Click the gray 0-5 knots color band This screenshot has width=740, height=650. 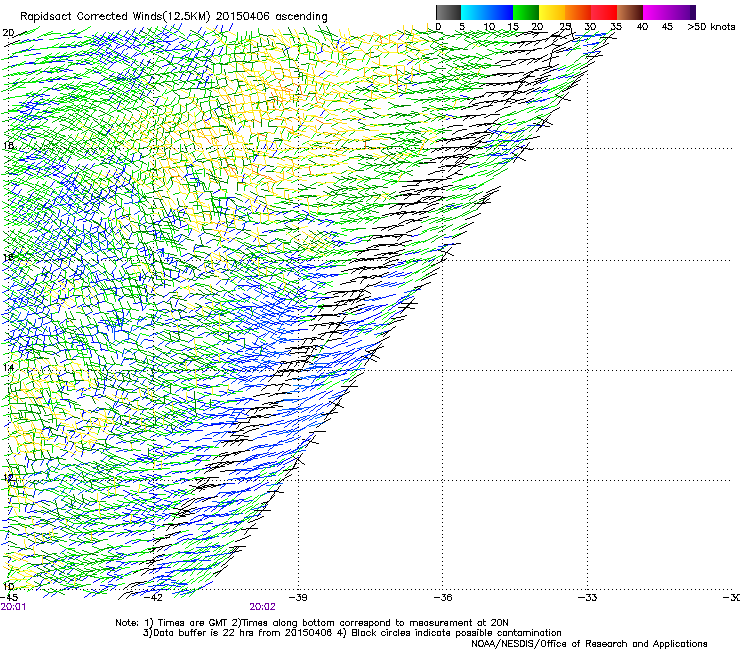(448, 12)
